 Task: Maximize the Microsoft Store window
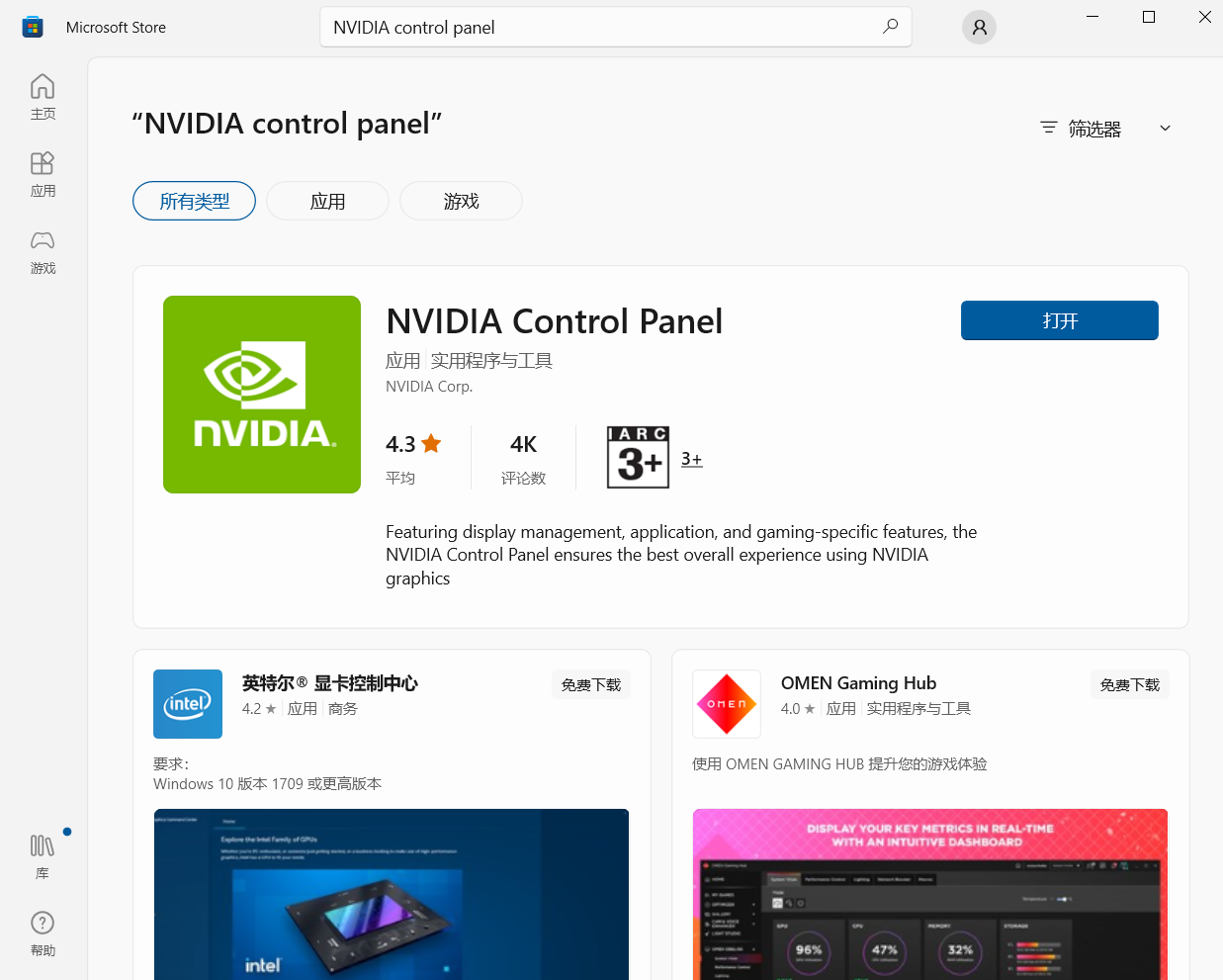(x=1149, y=17)
